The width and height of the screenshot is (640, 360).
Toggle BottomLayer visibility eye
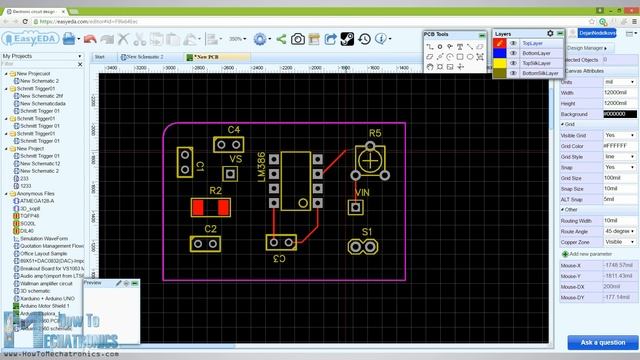point(513,53)
